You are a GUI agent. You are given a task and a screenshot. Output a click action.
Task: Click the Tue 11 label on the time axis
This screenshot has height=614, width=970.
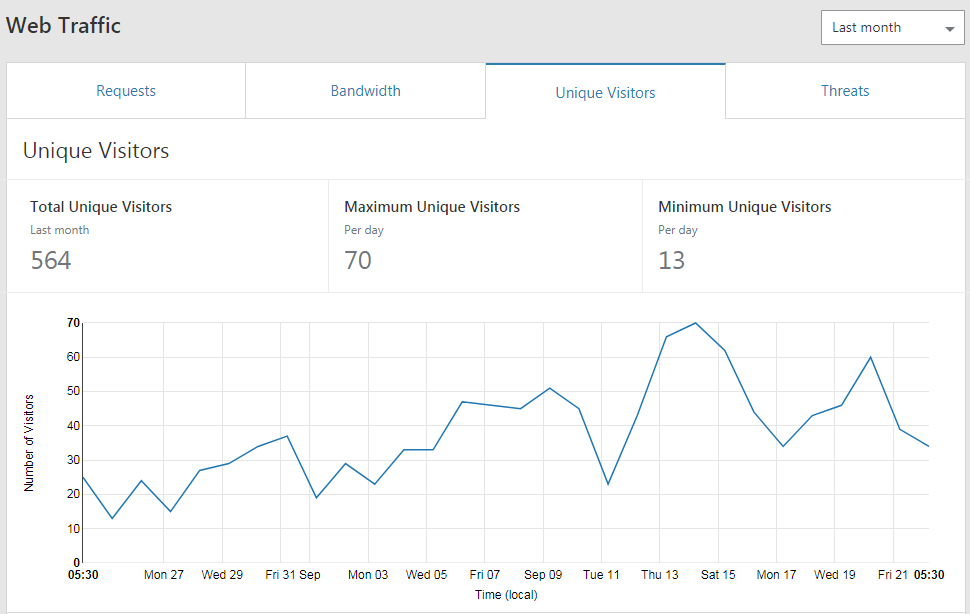(601, 575)
